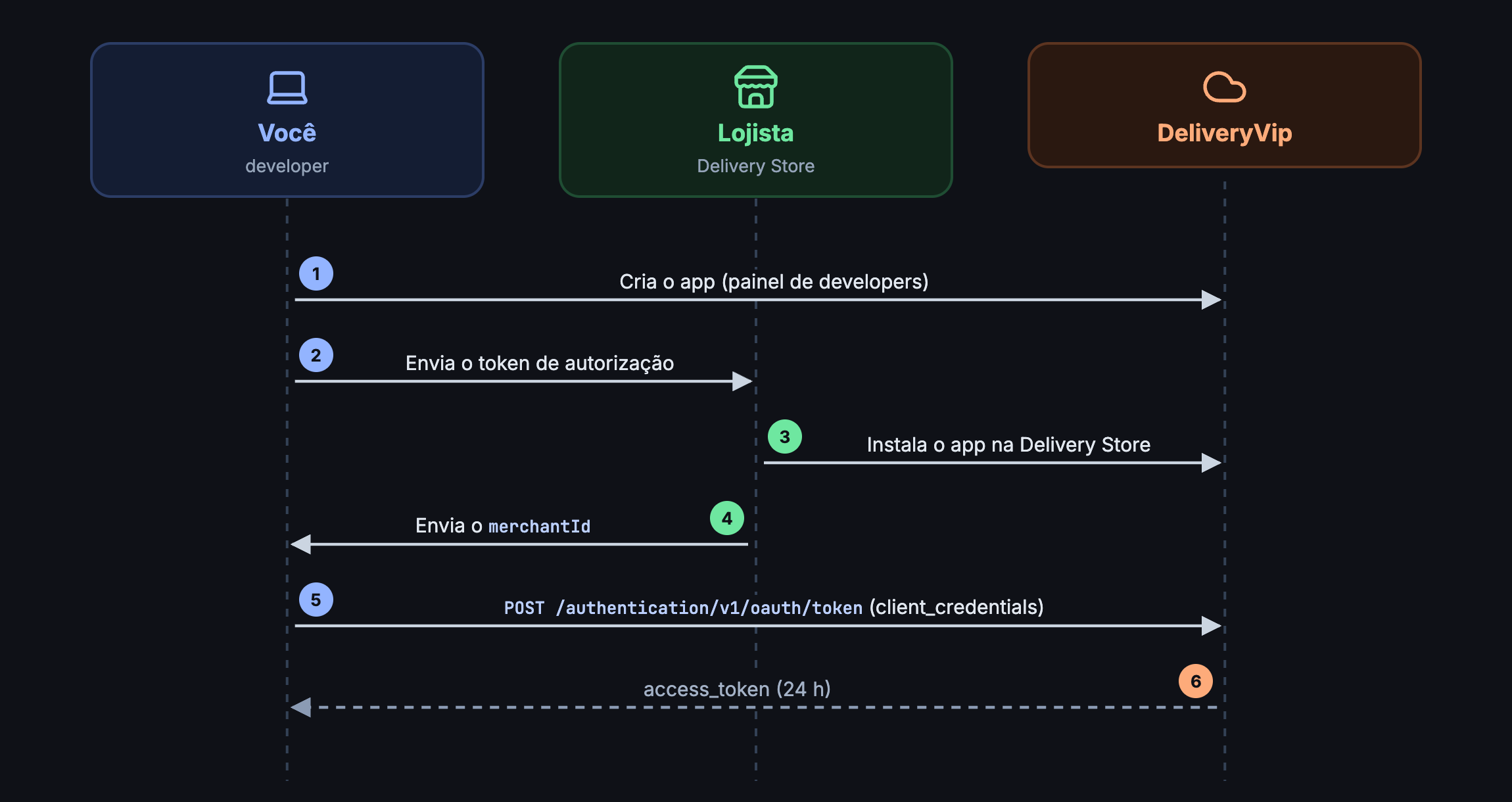Click the merchantId code text
The width and height of the screenshot is (1512, 802).
(539, 527)
